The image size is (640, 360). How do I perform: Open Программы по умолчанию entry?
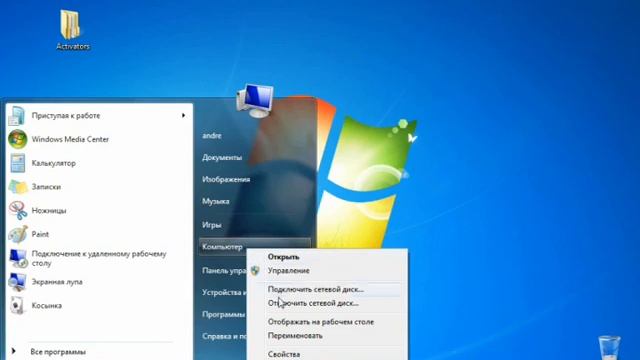(x=224, y=314)
